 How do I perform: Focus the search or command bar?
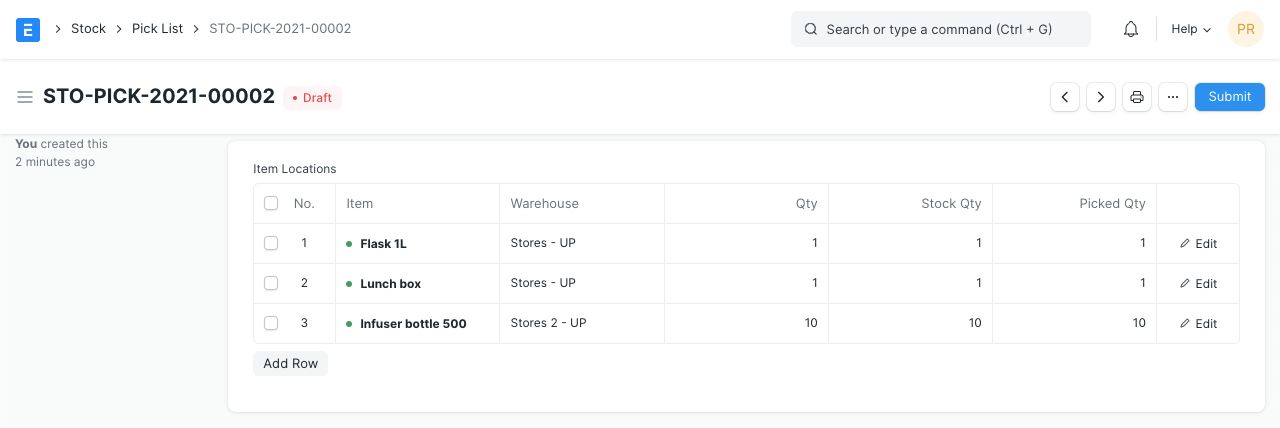tap(940, 29)
